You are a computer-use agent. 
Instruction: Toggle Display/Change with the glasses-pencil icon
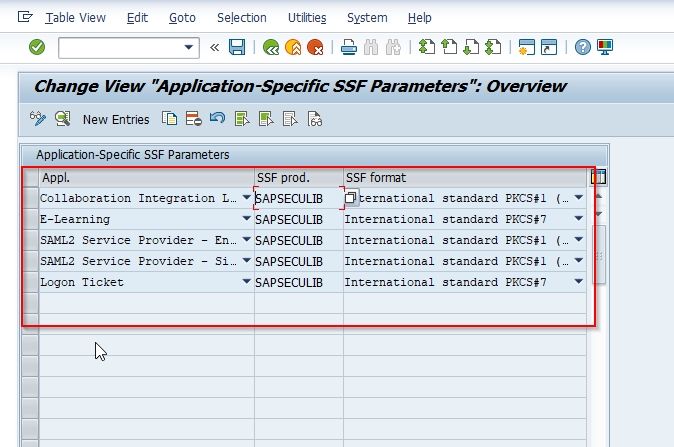[38, 118]
